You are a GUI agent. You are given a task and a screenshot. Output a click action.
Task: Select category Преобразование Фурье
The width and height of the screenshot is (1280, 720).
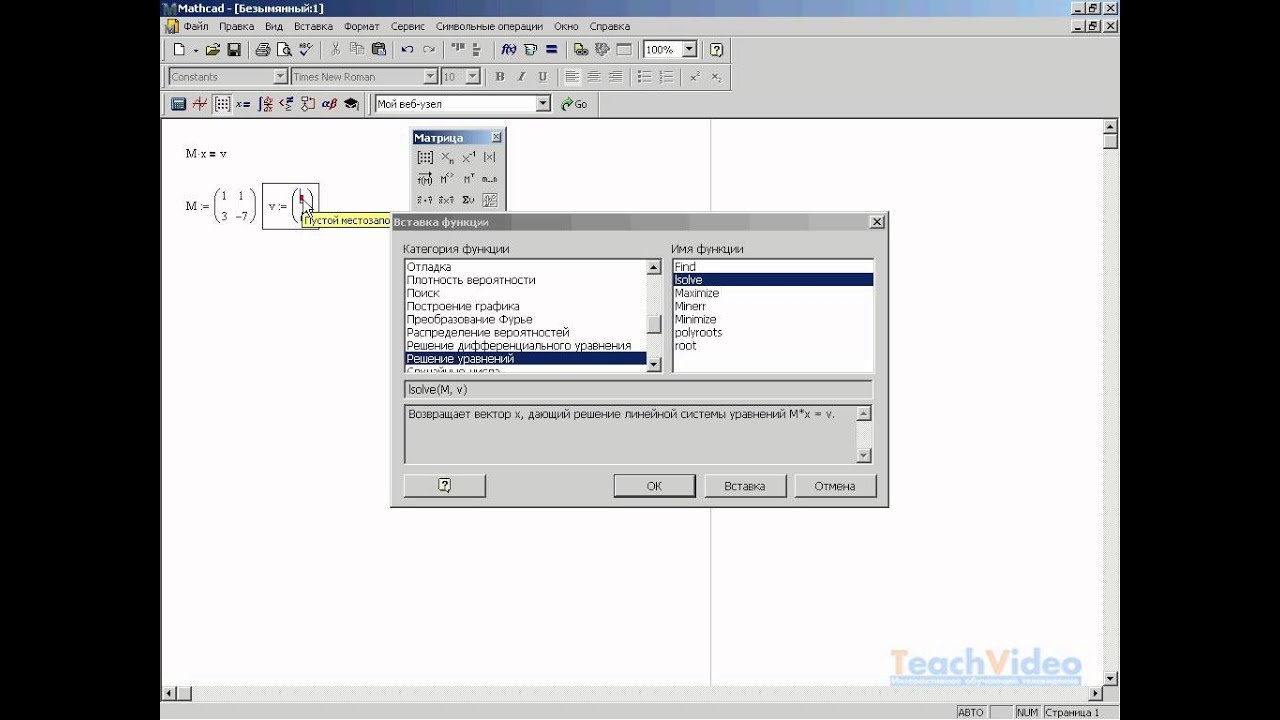click(x=470, y=319)
